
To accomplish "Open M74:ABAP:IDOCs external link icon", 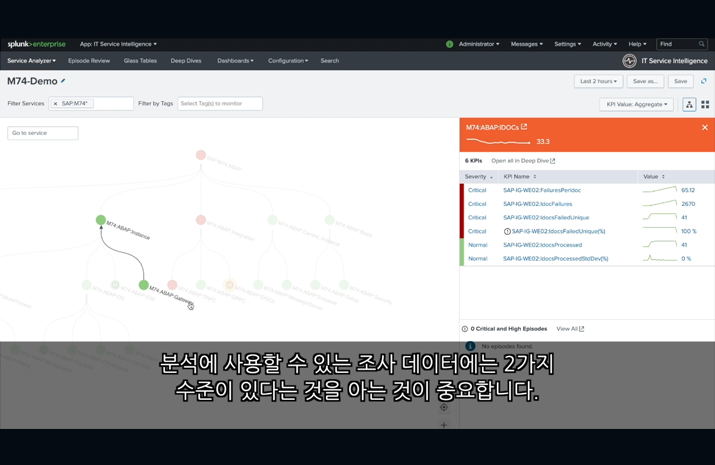I will (524, 127).
